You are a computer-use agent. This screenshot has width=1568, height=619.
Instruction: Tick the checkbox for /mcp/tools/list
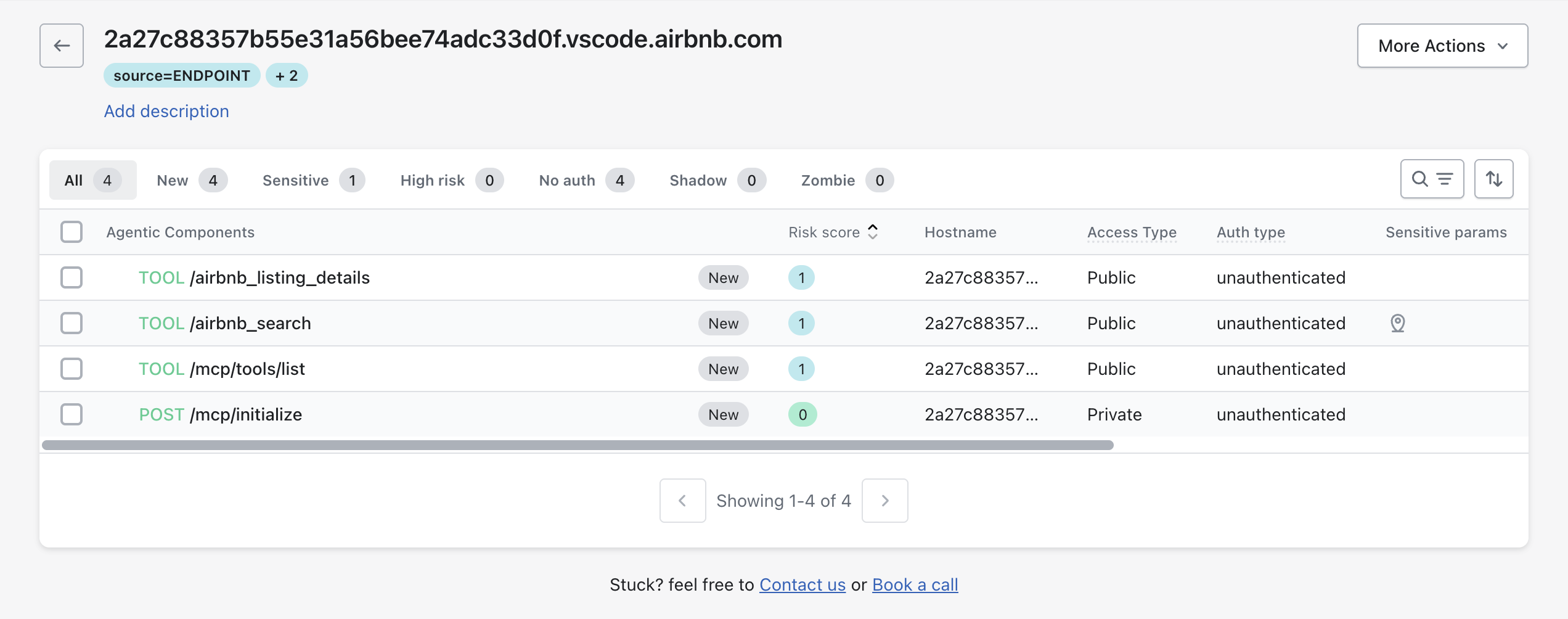point(71,369)
